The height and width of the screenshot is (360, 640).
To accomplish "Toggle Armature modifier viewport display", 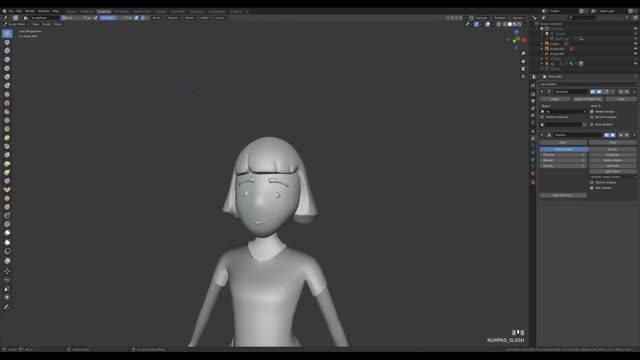I will (x=599, y=92).
